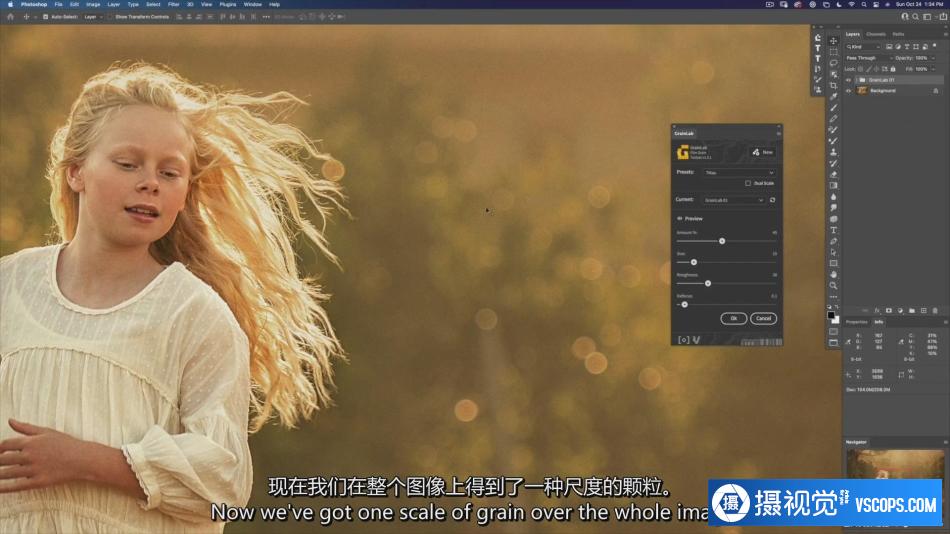Select the Zoom tool
The width and height of the screenshot is (950, 534).
click(x=834, y=285)
